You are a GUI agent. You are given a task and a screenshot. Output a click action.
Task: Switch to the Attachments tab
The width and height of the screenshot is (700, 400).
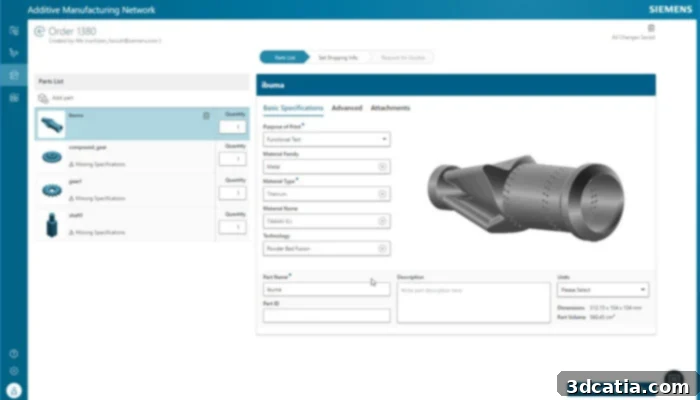(390, 108)
